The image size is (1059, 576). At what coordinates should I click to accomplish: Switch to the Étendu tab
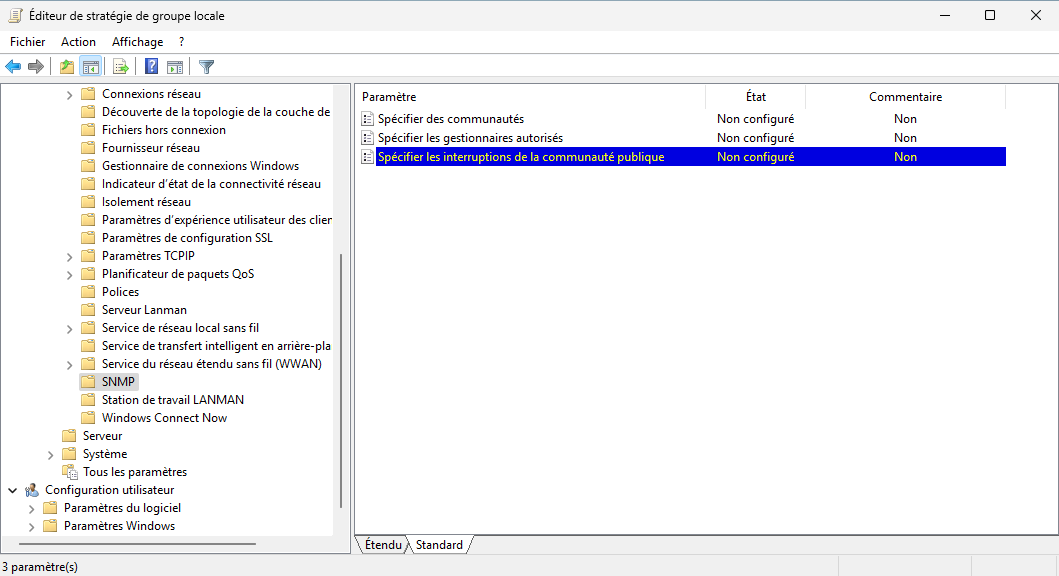point(382,545)
